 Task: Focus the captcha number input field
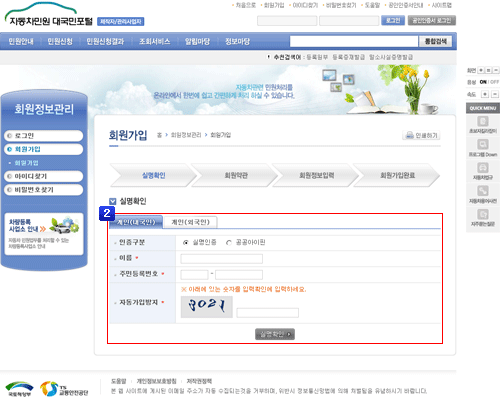point(268,313)
